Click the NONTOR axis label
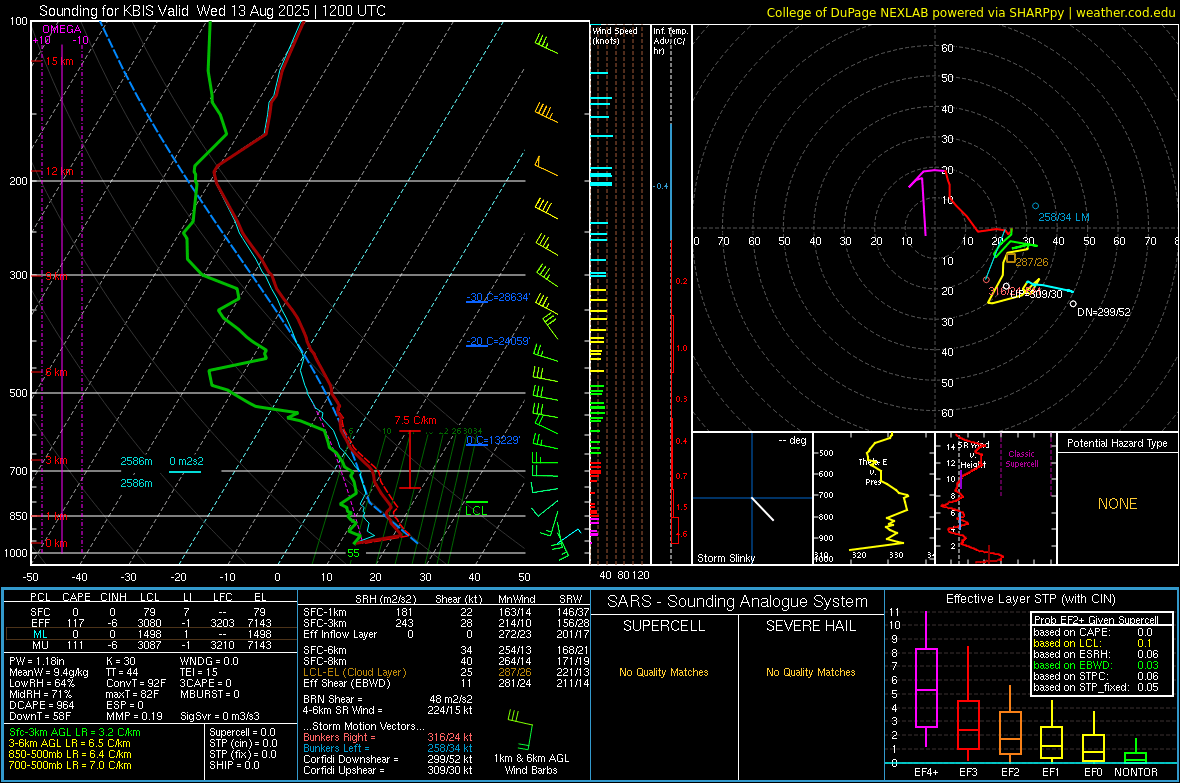The width and height of the screenshot is (1180, 783). (x=1136, y=772)
